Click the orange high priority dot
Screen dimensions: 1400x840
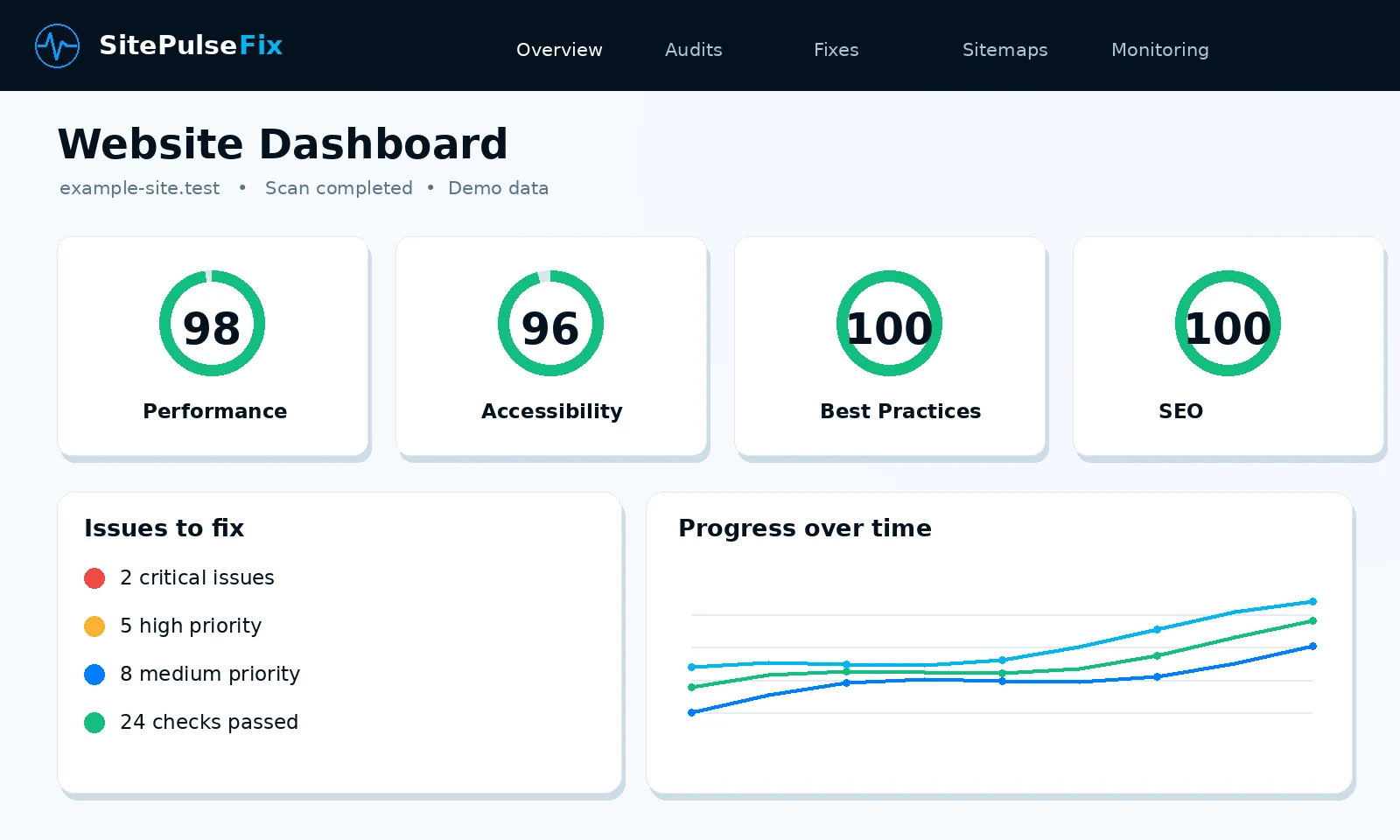click(x=94, y=626)
